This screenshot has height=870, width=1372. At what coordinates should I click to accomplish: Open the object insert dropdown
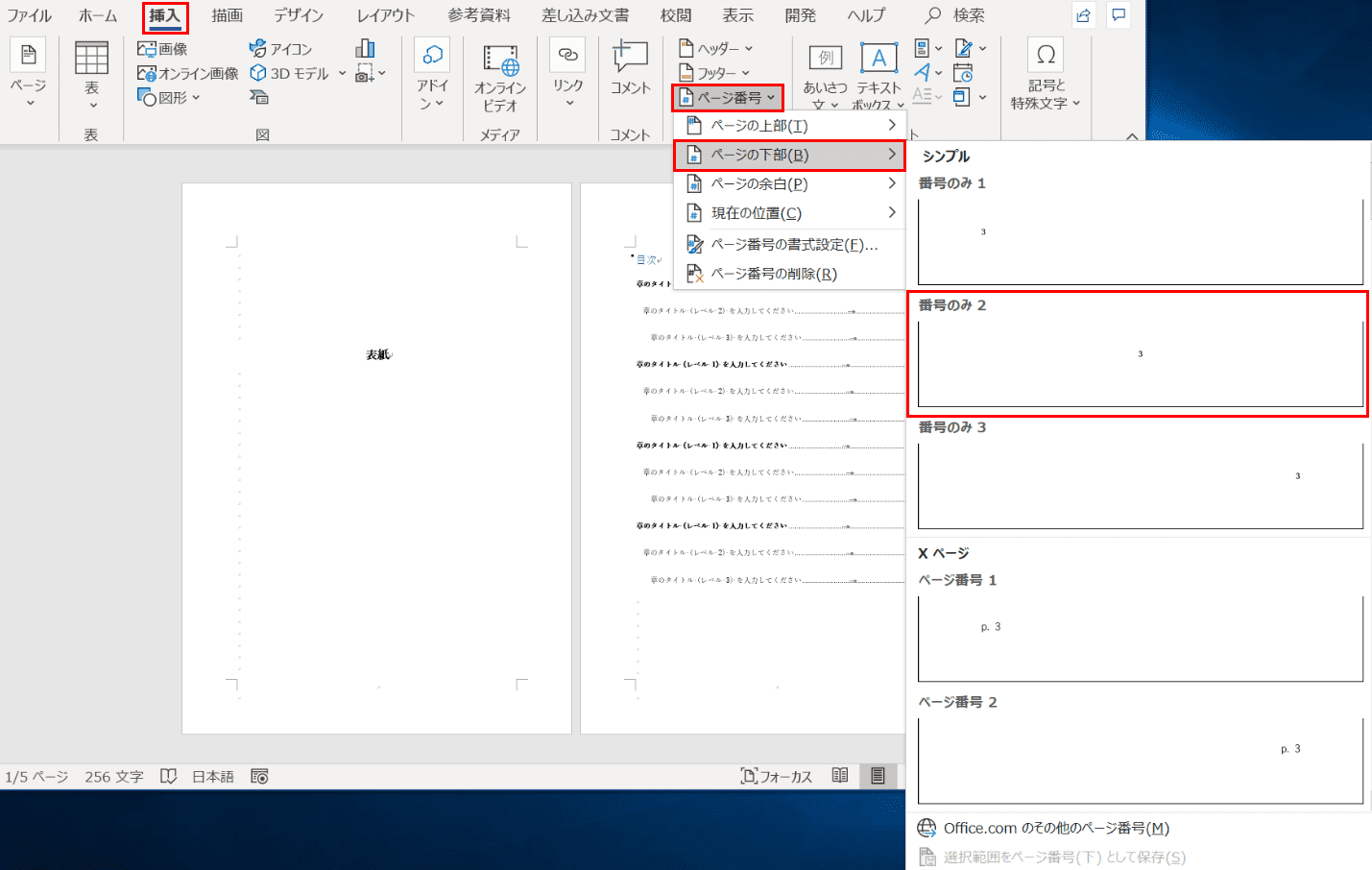970,97
